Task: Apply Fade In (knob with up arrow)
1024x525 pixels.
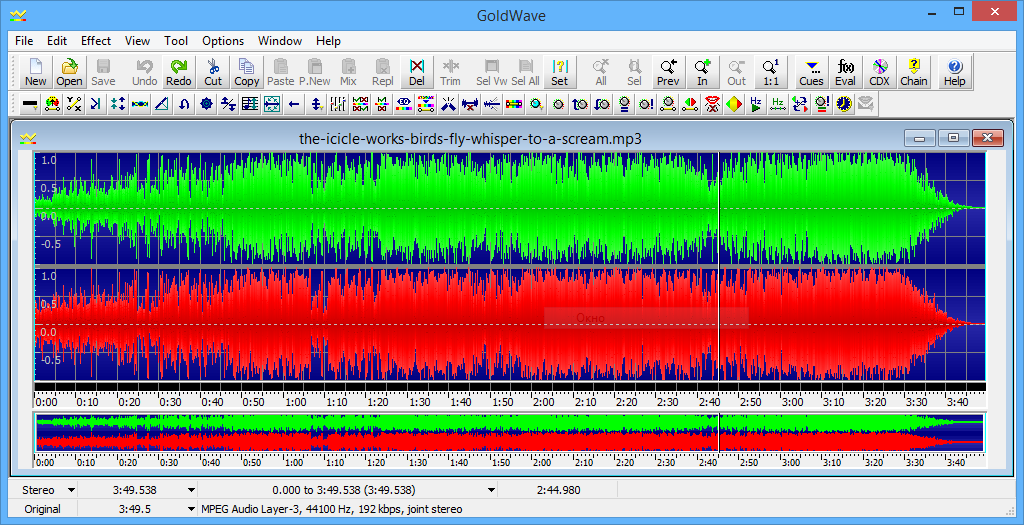Action: click(581, 104)
